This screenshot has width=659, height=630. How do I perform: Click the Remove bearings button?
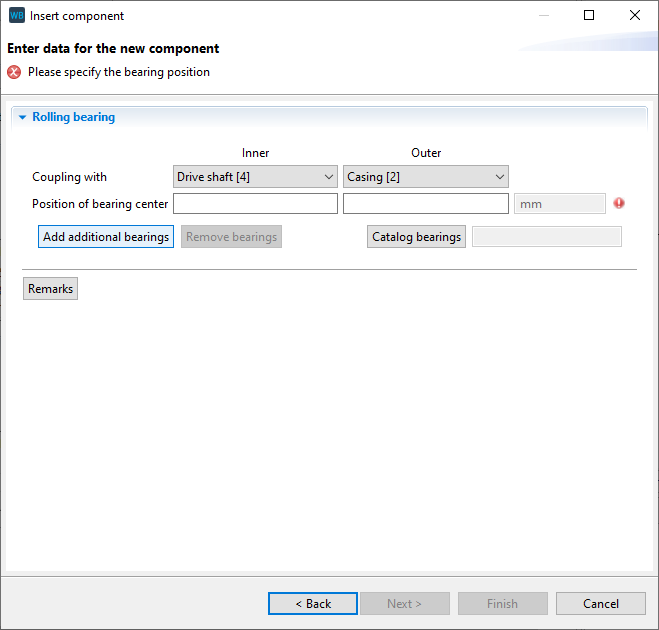(231, 237)
